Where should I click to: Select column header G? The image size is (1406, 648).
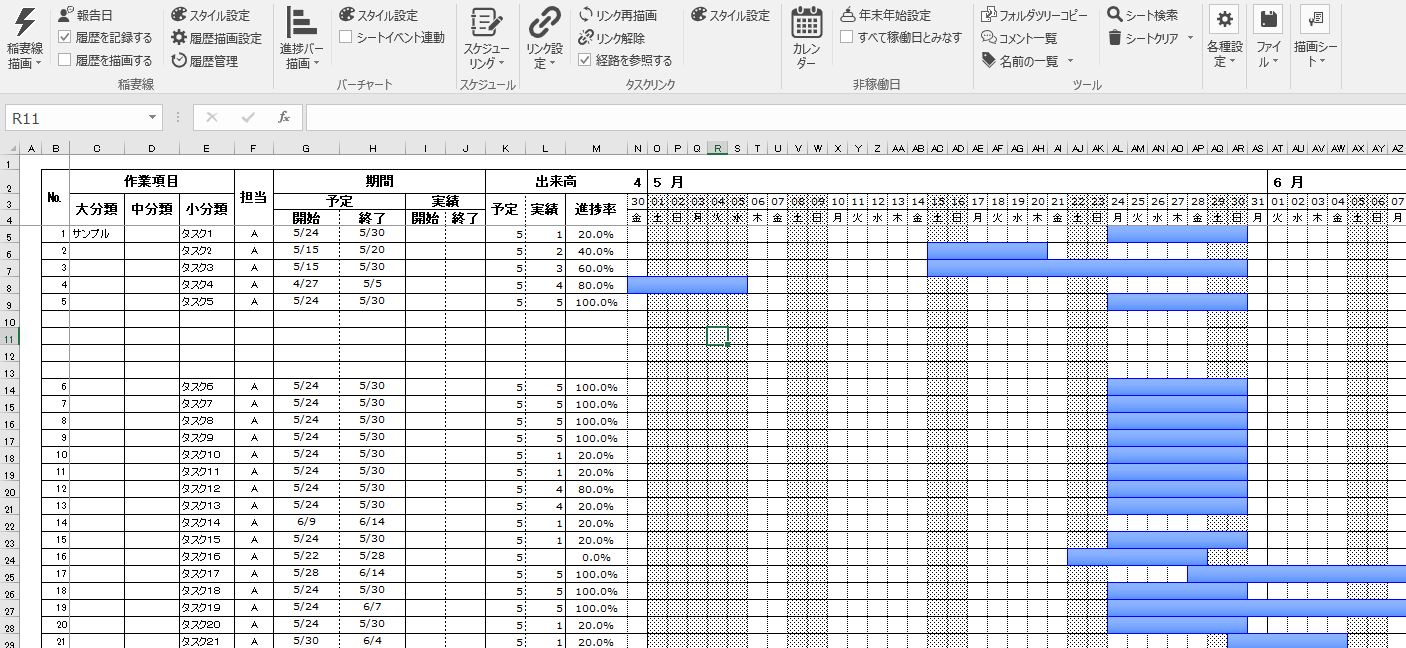306,149
